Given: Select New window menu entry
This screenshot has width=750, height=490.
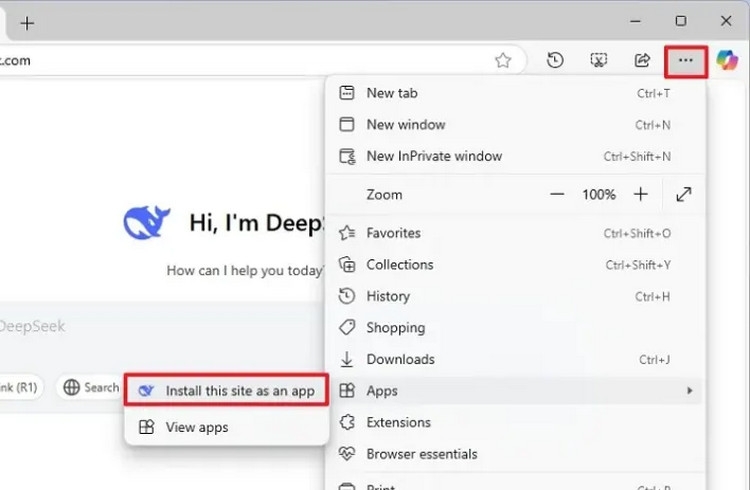Looking at the screenshot, I should pyautogui.click(x=515, y=124).
